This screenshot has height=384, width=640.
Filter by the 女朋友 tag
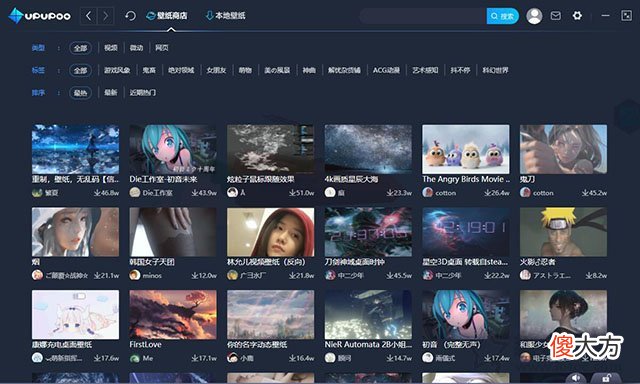click(216, 71)
